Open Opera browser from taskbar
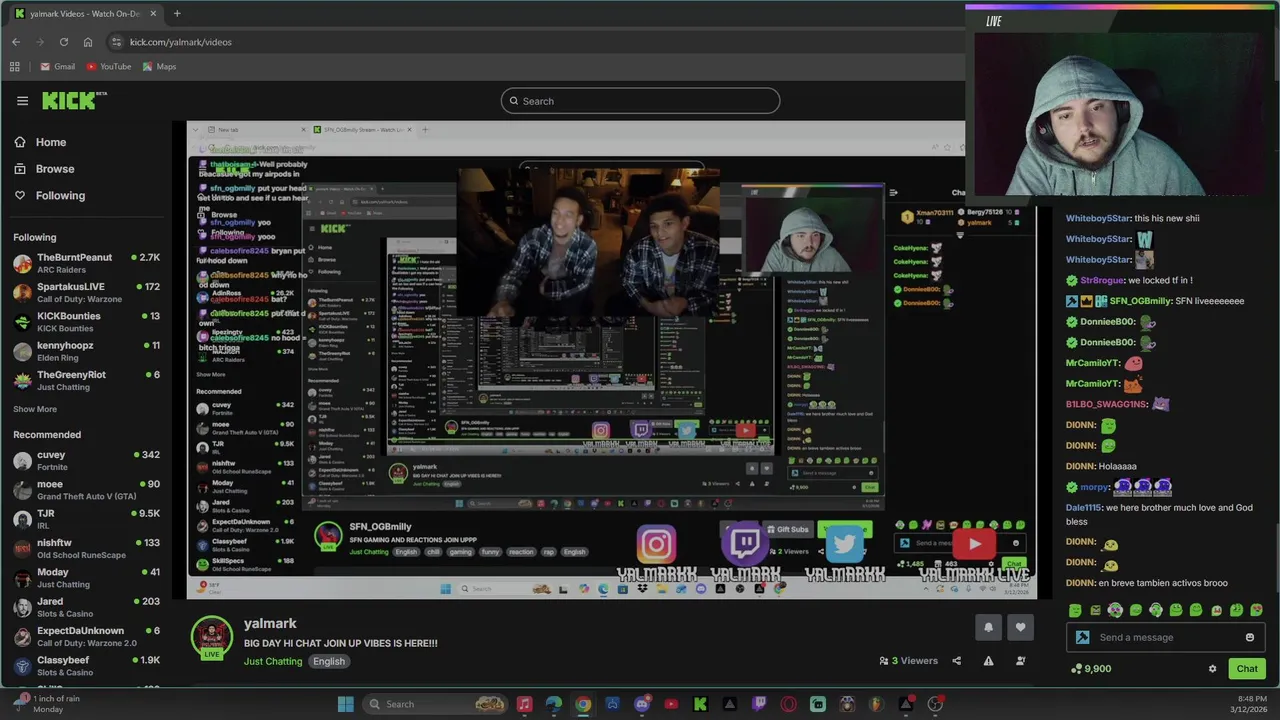This screenshot has height=720, width=1280. [x=789, y=704]
